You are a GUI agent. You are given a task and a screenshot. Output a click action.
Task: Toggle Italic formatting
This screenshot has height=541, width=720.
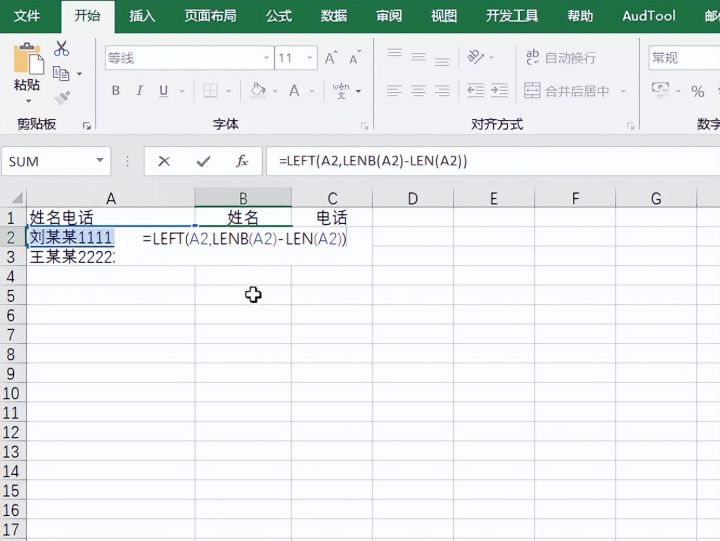click(x=140, y=90)
